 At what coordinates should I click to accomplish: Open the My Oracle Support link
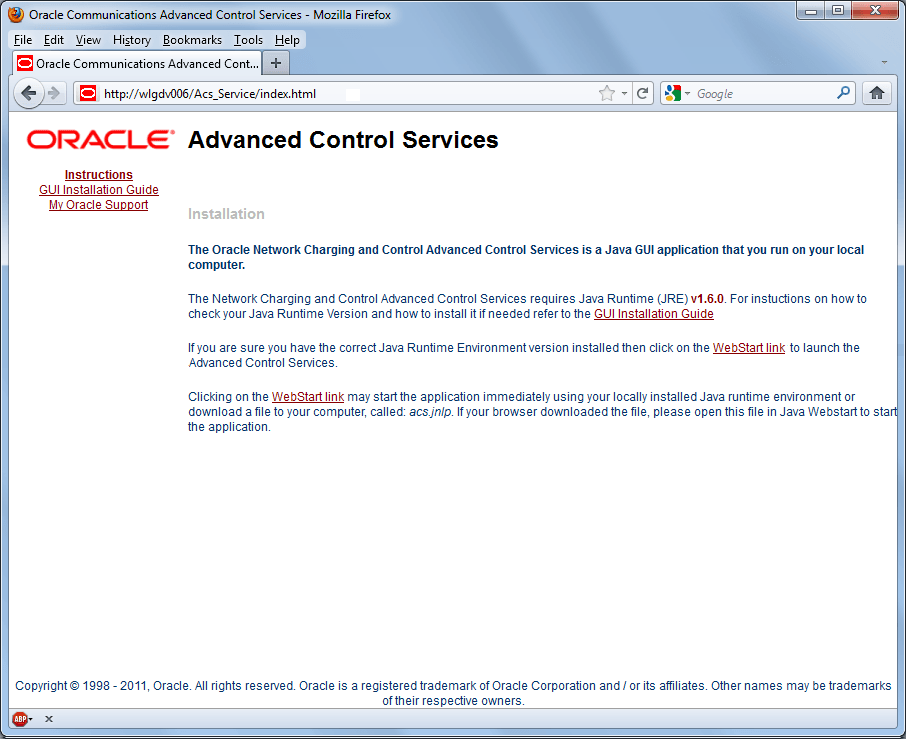point(99,205)
